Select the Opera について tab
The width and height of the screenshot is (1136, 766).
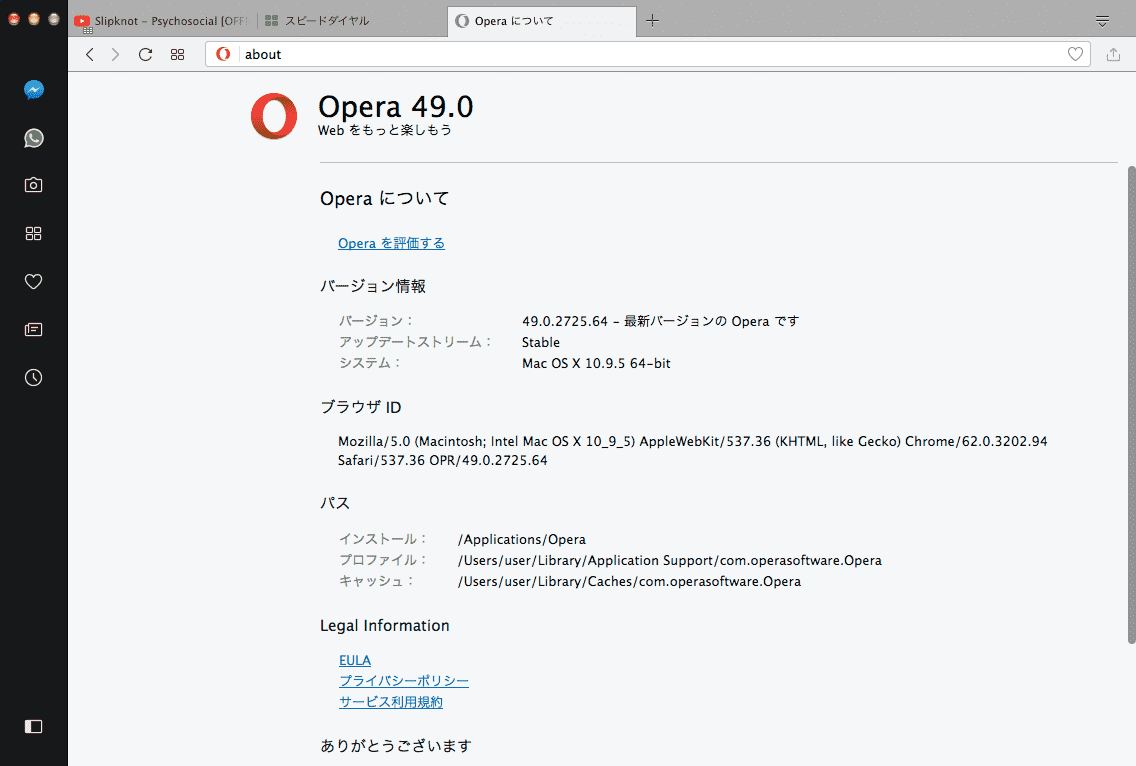[542, 21]
